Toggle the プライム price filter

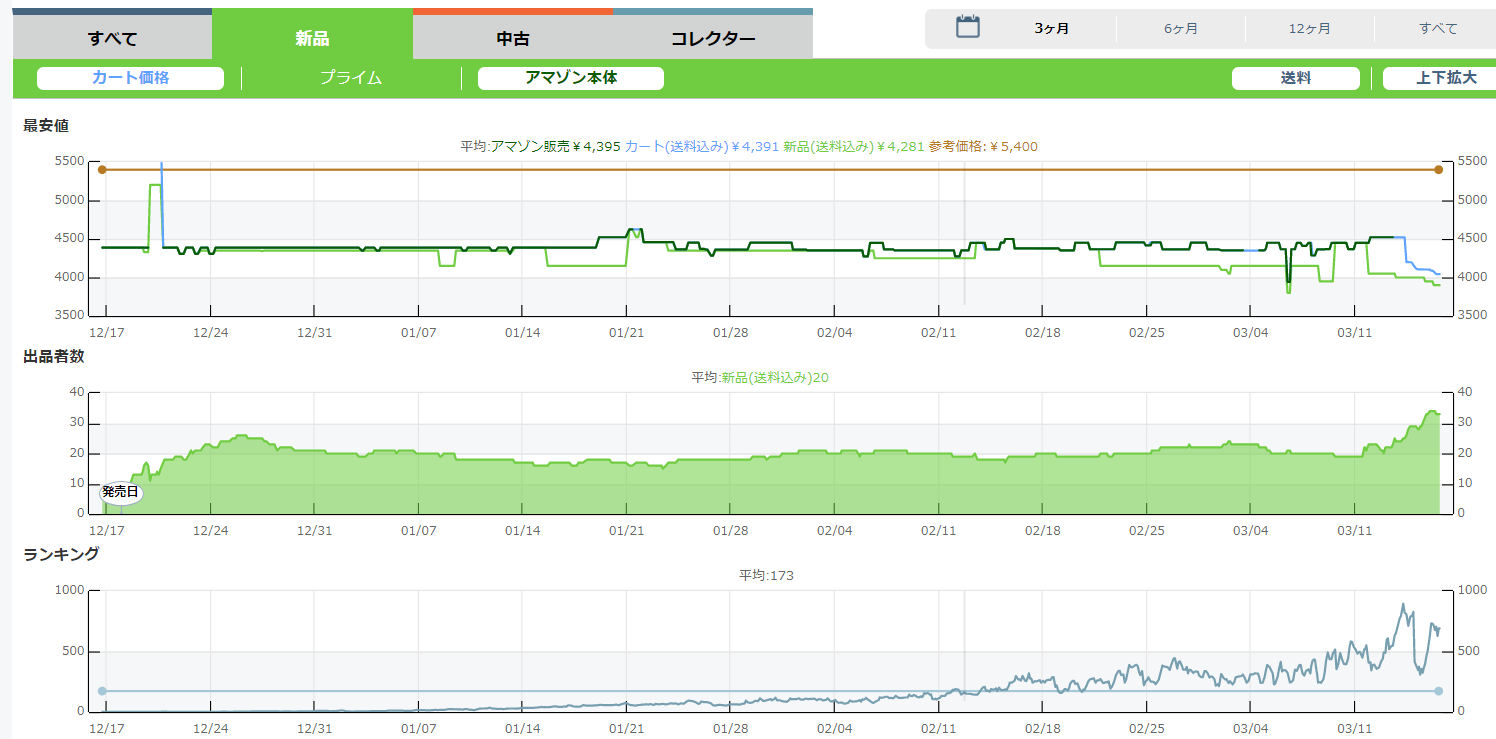351,78
